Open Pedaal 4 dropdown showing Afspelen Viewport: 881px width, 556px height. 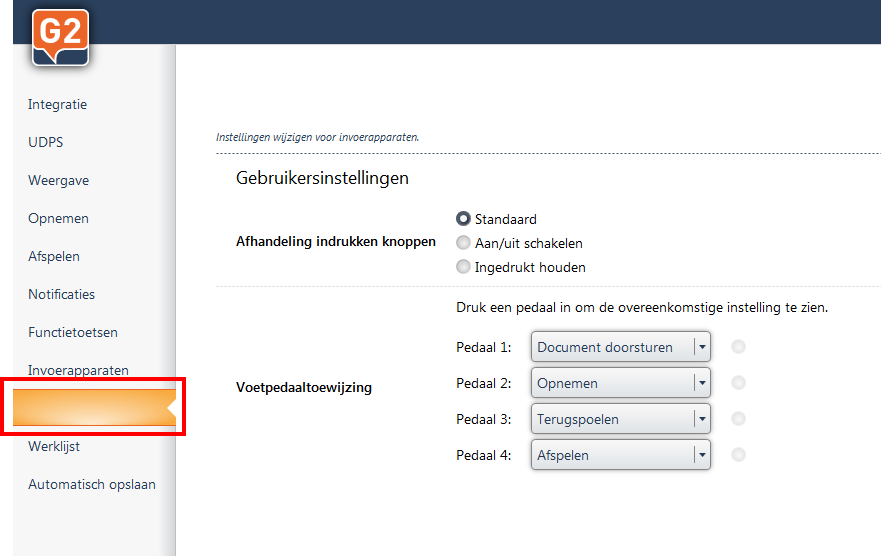(621, 455)
